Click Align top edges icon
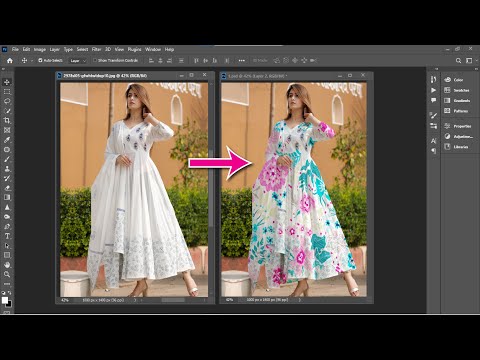Viewport: 480px width, 360px height. (196, 61)
